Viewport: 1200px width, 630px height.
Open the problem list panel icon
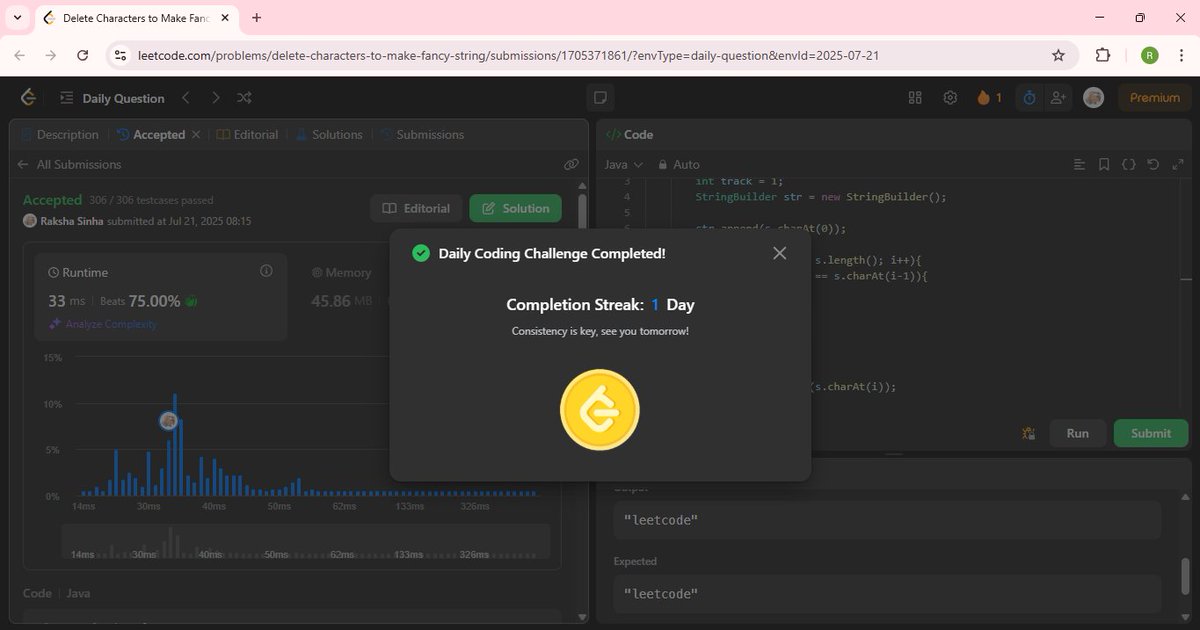[x=67, y=98]
